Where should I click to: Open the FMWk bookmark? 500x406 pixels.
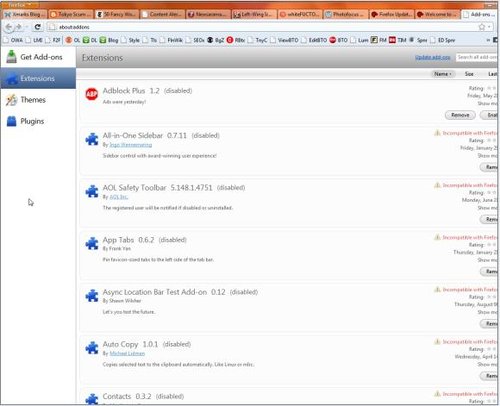171,40
